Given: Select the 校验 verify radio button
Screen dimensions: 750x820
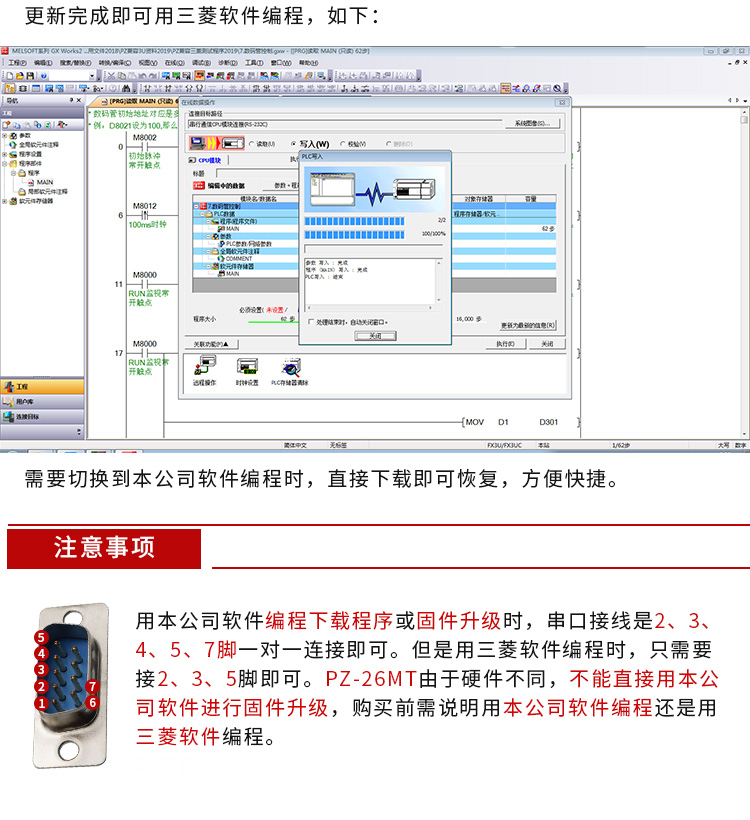Looking at the screenshot, I should pyautogui.click(x=343, y=144).
